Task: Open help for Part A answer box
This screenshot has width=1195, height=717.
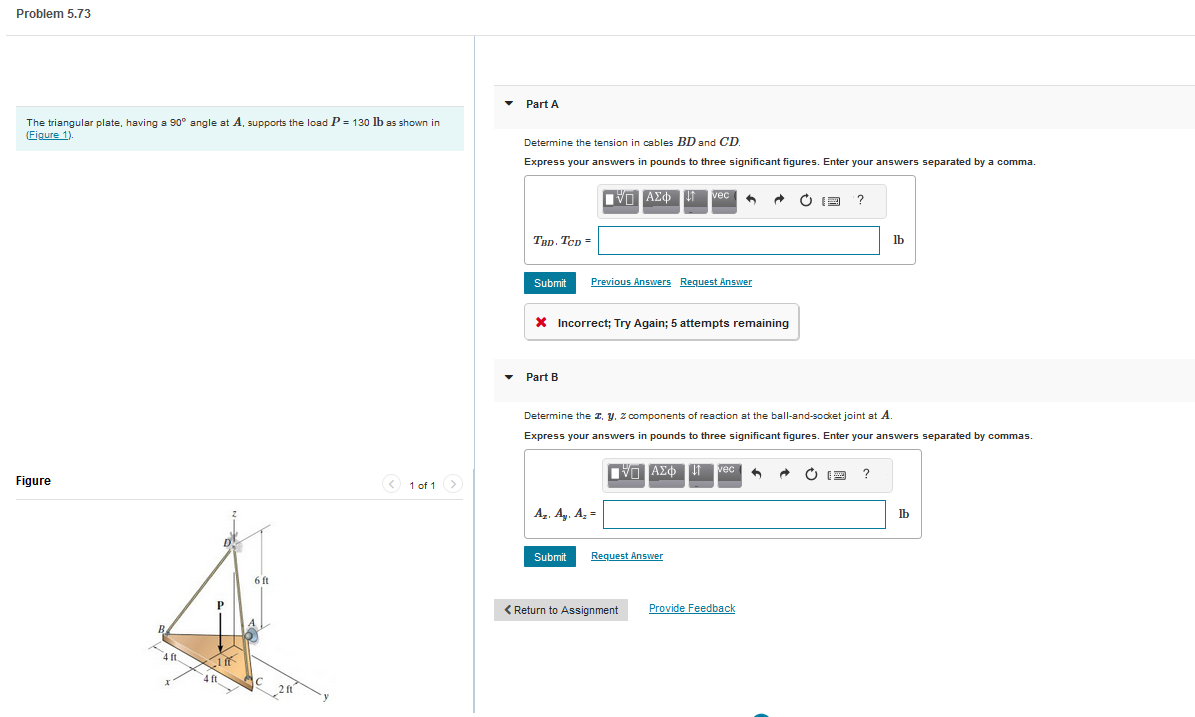Action: tap(860, 200)
